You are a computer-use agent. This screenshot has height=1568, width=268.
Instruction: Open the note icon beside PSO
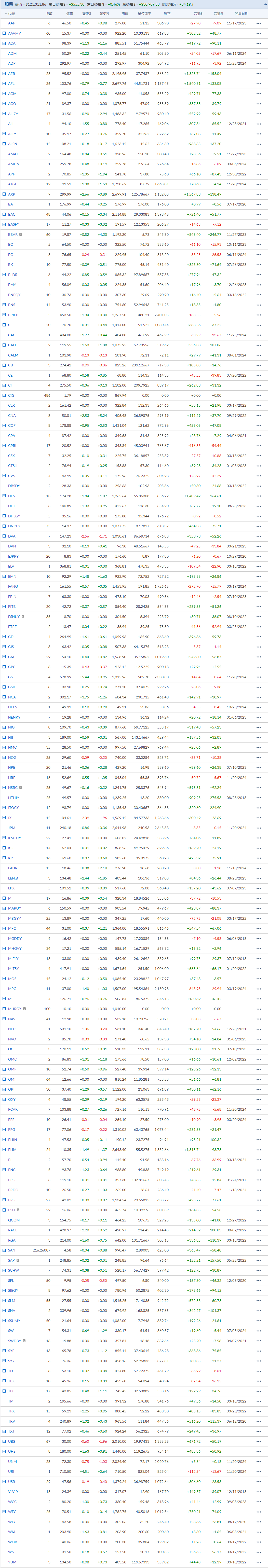click(18, 1210)
